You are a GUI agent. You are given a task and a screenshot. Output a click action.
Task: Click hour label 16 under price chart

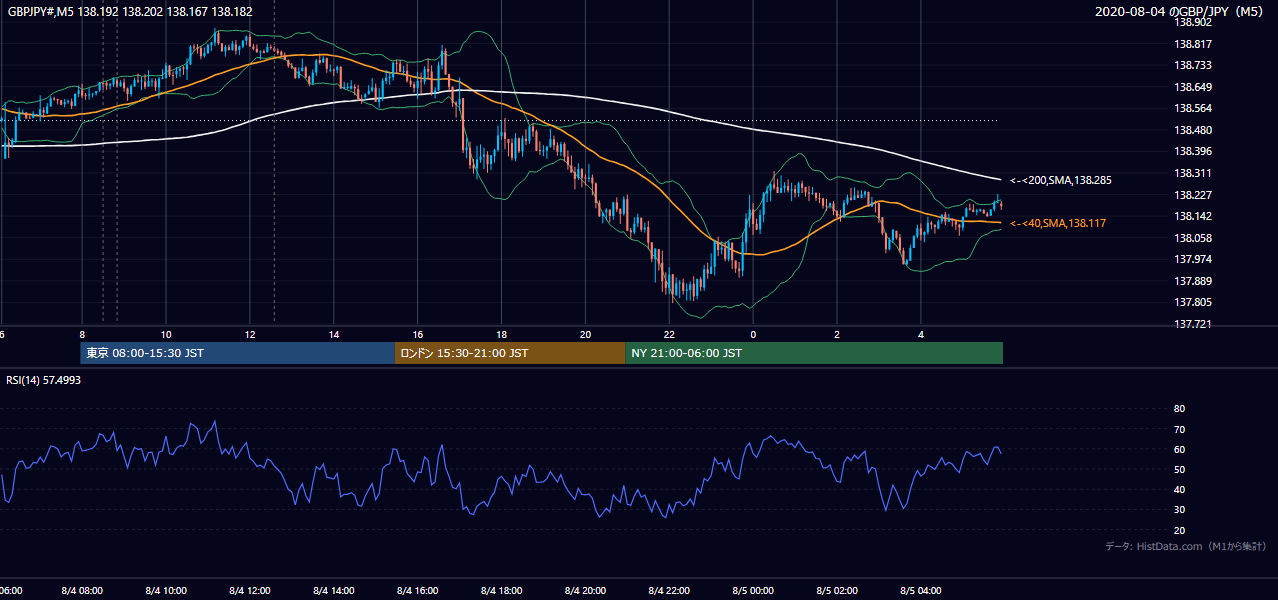coord(418,334)
